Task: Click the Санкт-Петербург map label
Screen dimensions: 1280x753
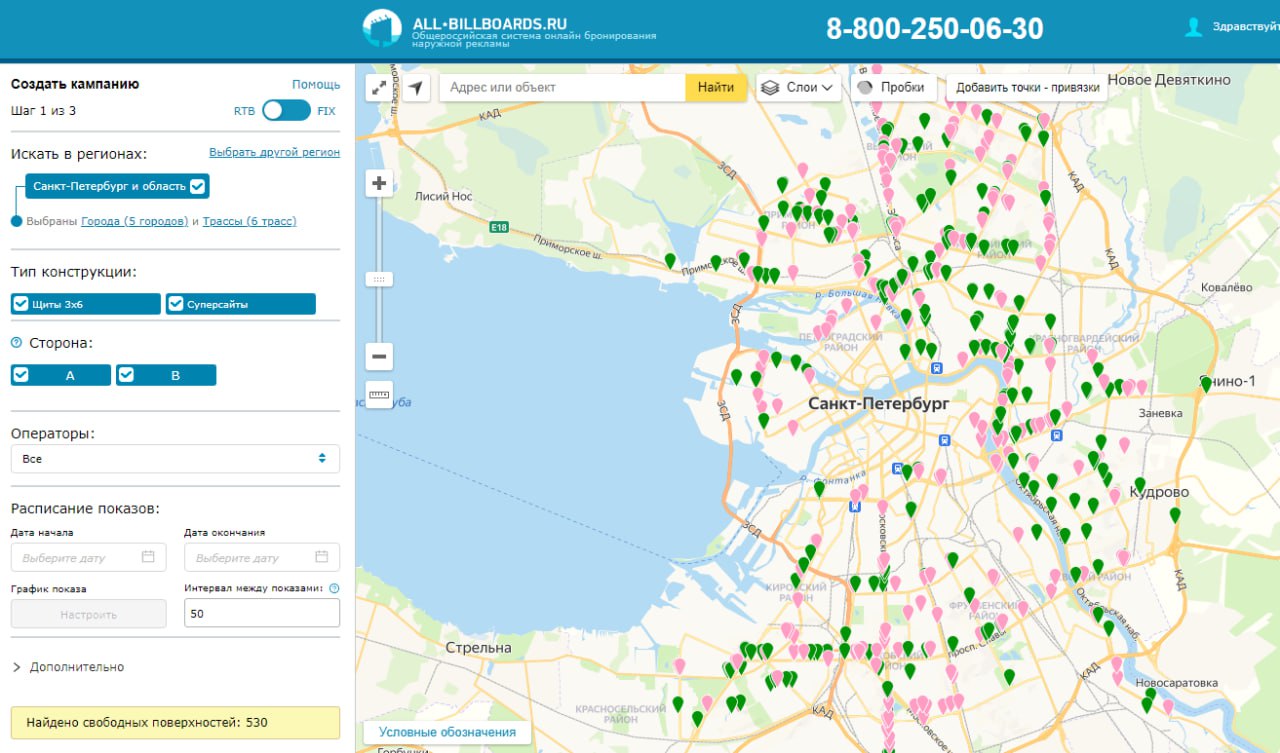Action: click(x=878, y=404)
